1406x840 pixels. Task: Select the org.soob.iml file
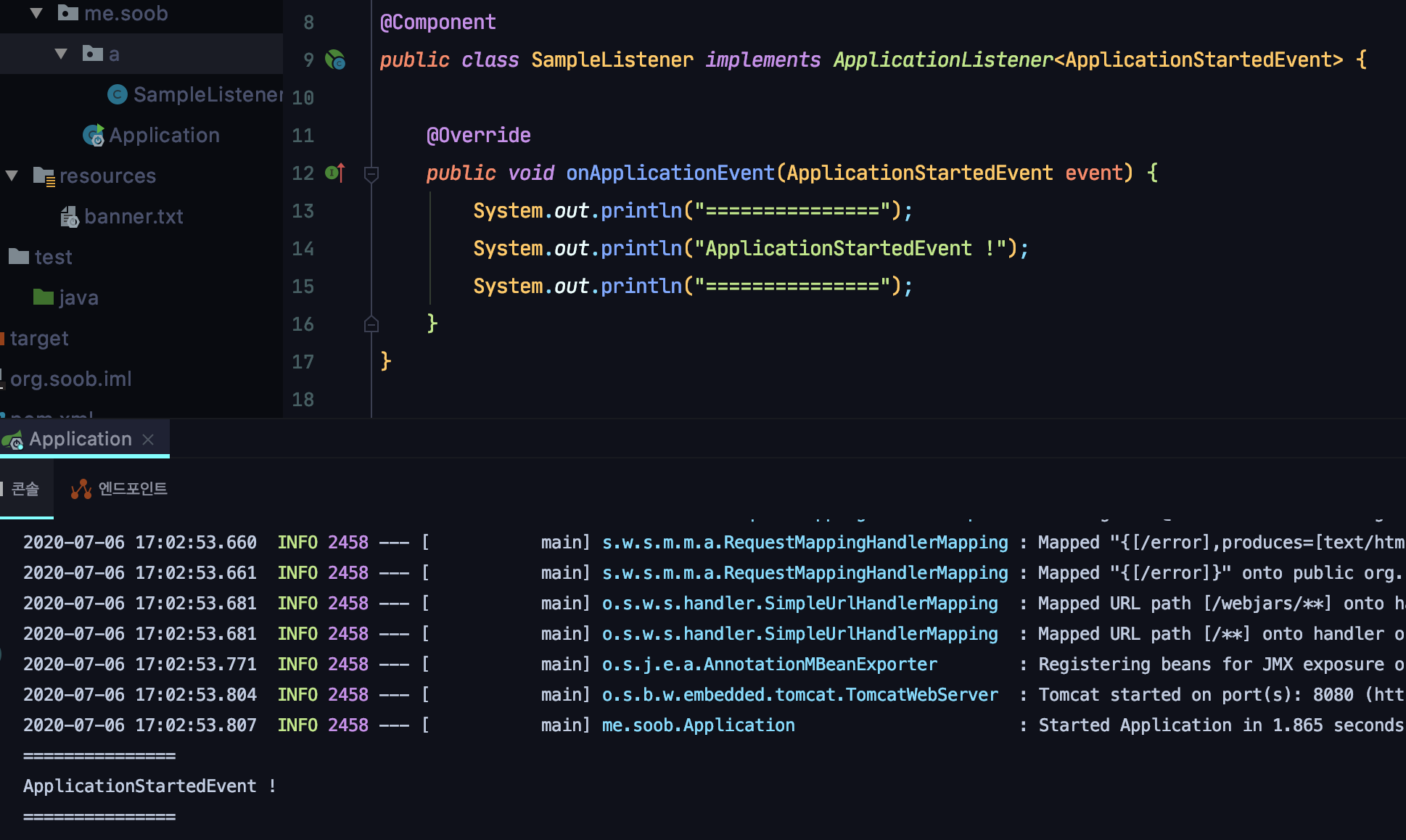pyautogui.click(x=70, y=379)
